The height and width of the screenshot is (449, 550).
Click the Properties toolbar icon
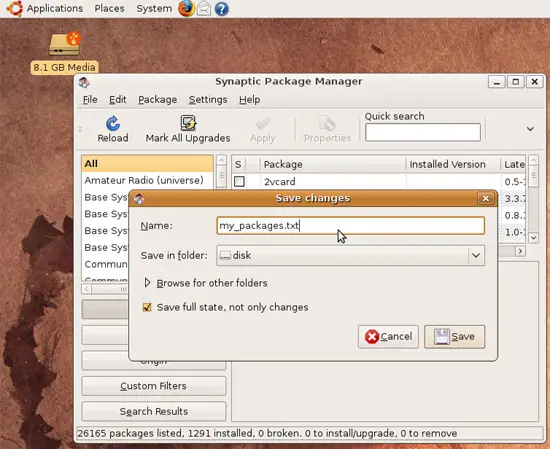click(x=327, y=123)
